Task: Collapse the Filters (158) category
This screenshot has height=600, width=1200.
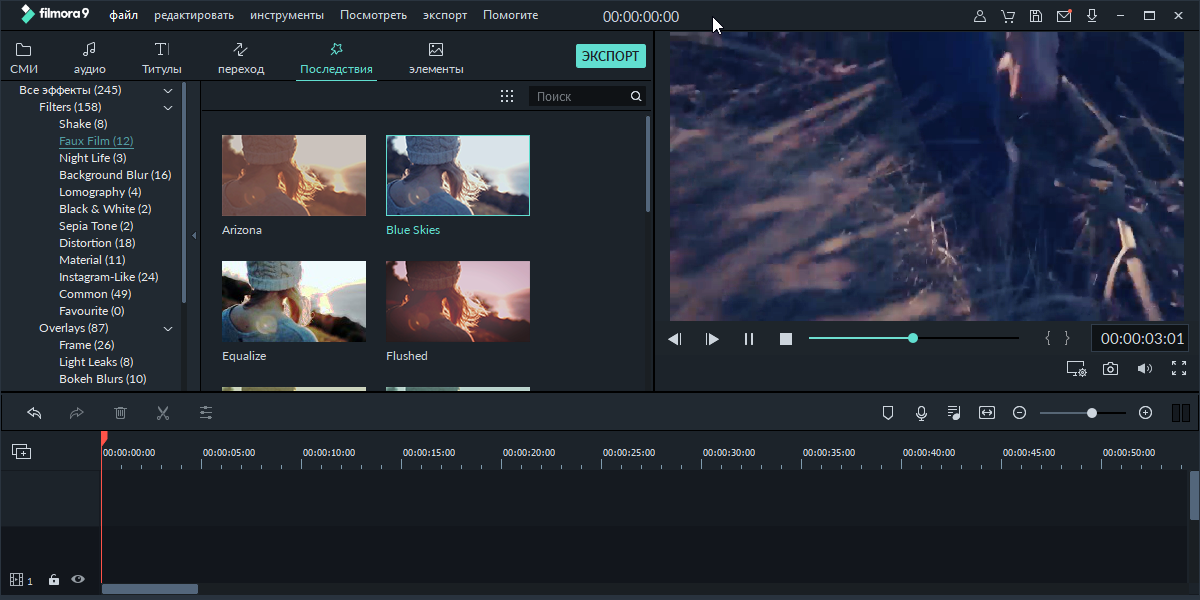Action: click(x=168, y=107)
